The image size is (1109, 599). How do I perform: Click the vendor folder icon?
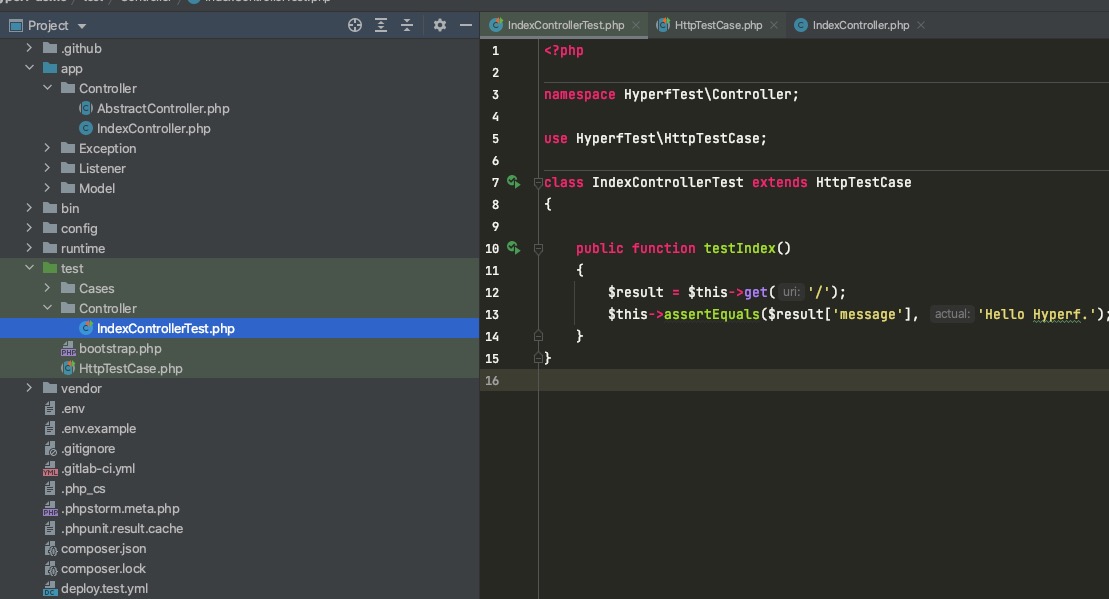click(x=50, y=388)
